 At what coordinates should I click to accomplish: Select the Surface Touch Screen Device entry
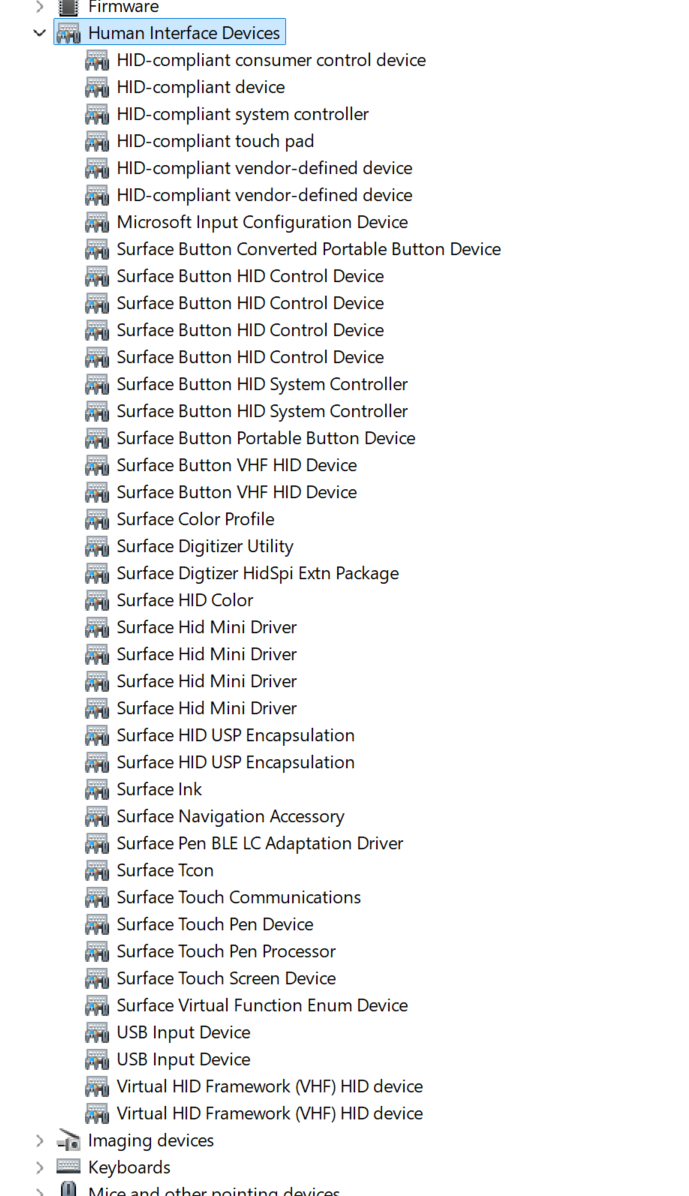[x=226, y=978]
